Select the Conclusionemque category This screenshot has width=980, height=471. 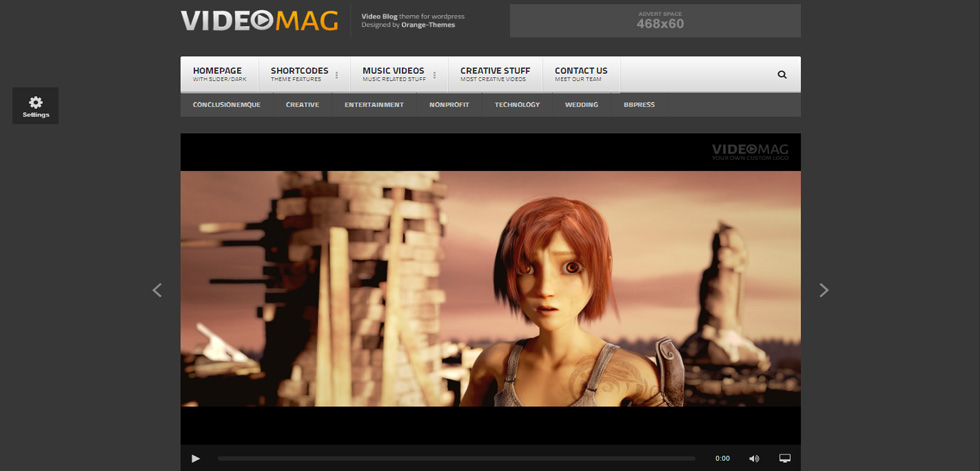point(227,105)
